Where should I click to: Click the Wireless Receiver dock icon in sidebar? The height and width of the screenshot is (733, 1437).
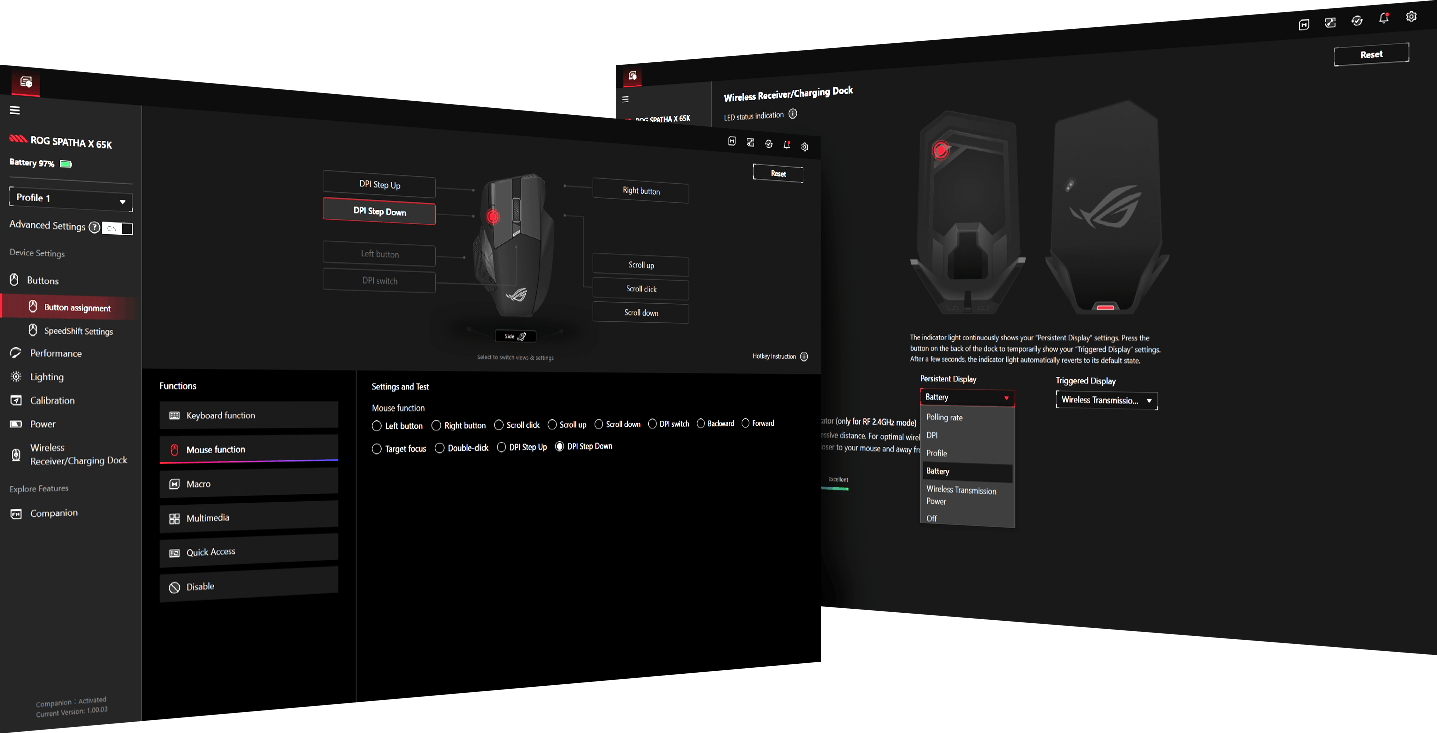15,454
